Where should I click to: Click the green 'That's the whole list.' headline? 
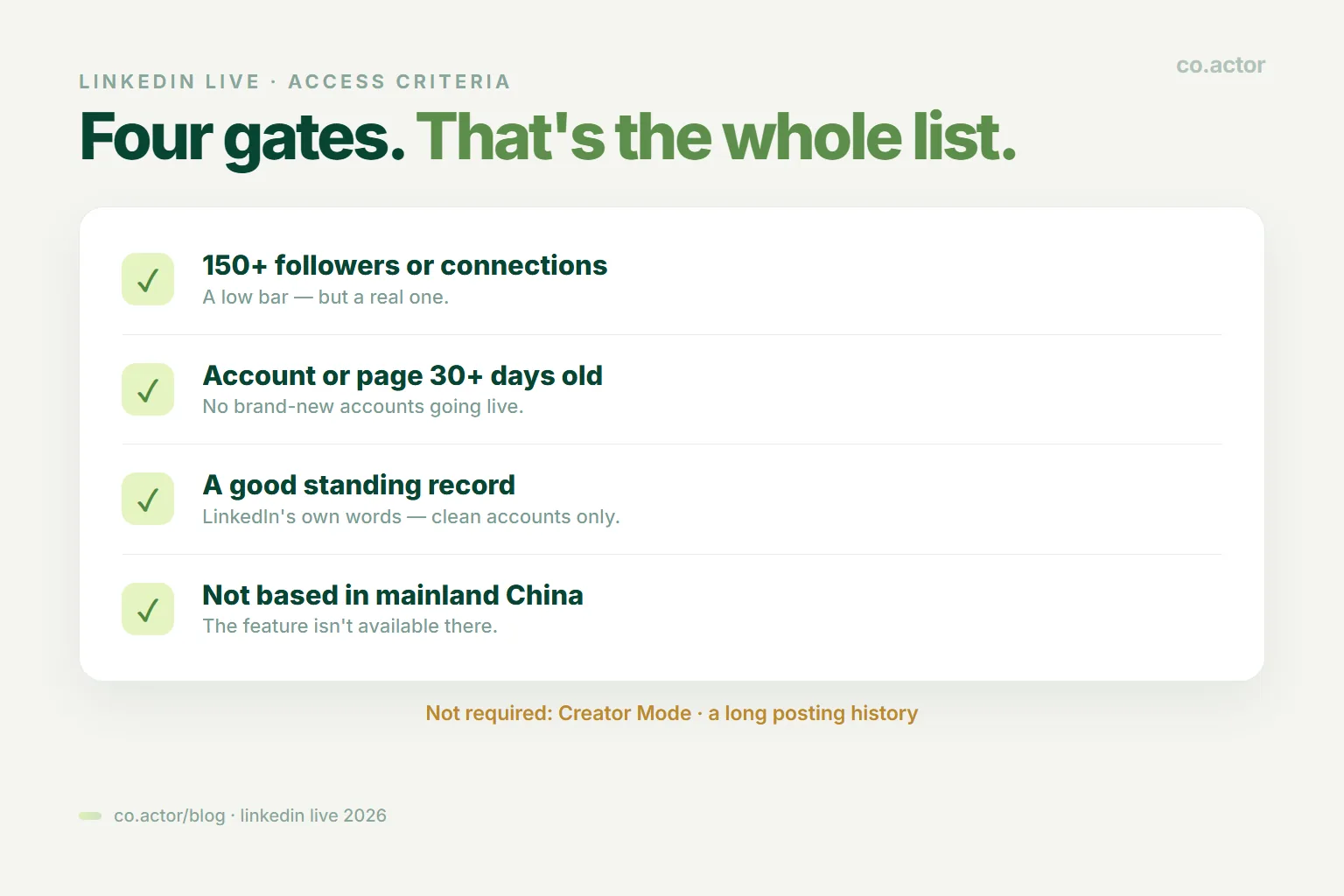(x=716, y=138)
